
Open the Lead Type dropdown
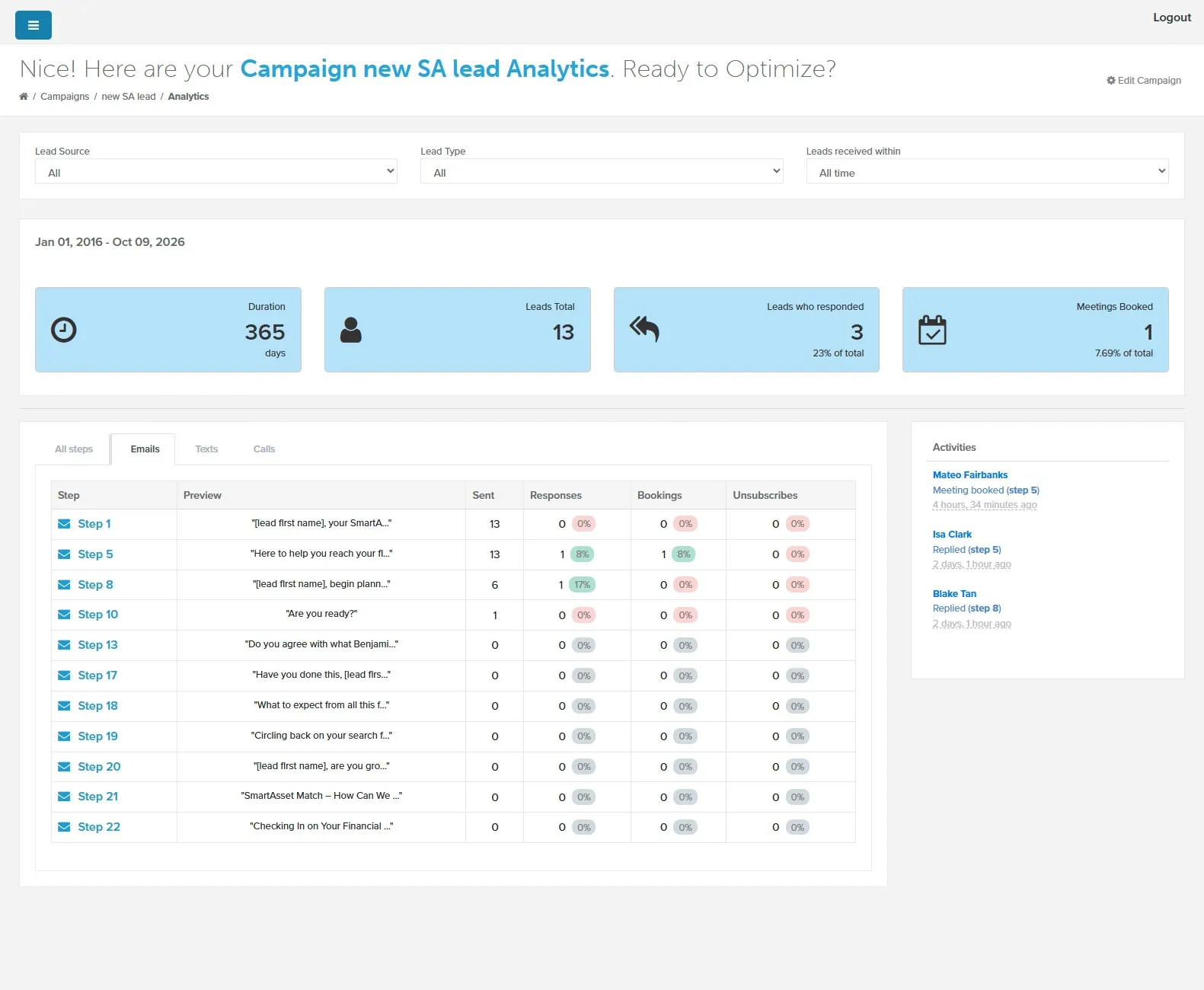602,171
